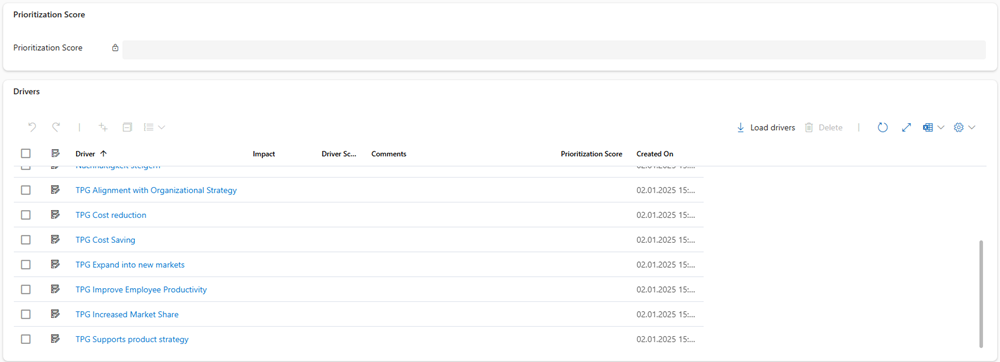
Task: Click edit icon for TPG Improve Employee Productivity
Action: 55,289
